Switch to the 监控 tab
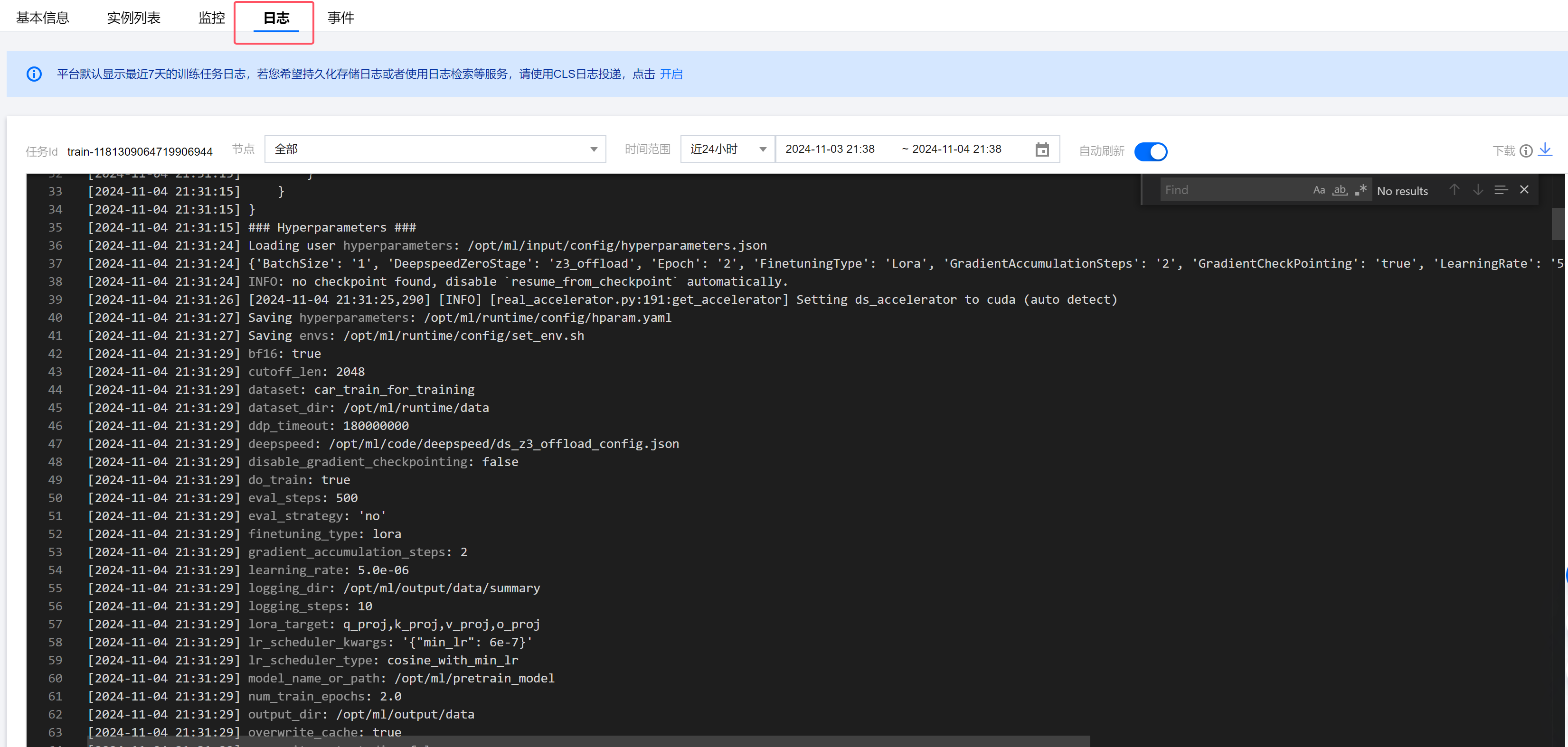The width and height of the screenshot is (1568, 747). tap(212, 18)
